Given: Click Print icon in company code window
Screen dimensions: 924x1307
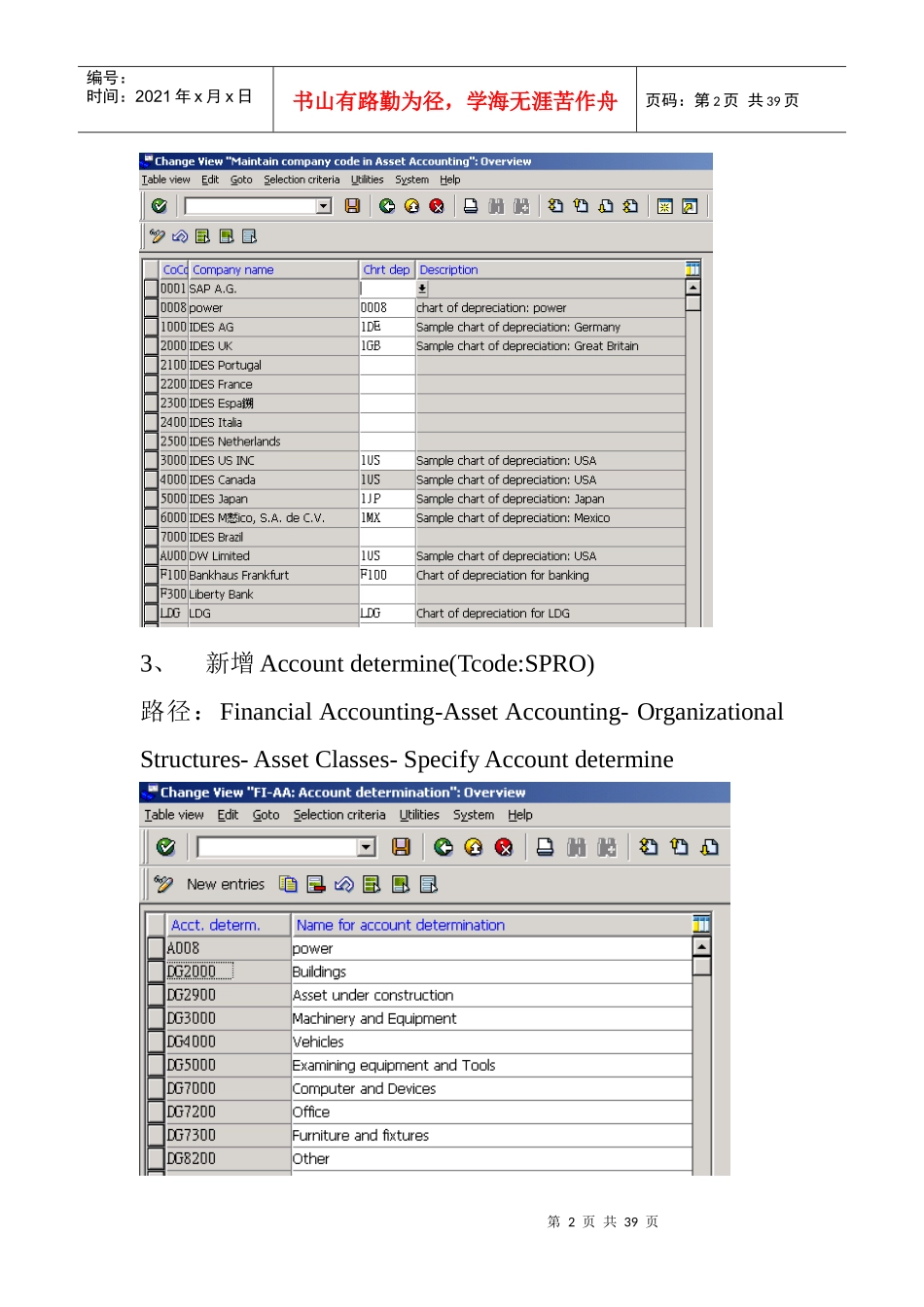Looking at the screenshot, I should coord(471,206).
